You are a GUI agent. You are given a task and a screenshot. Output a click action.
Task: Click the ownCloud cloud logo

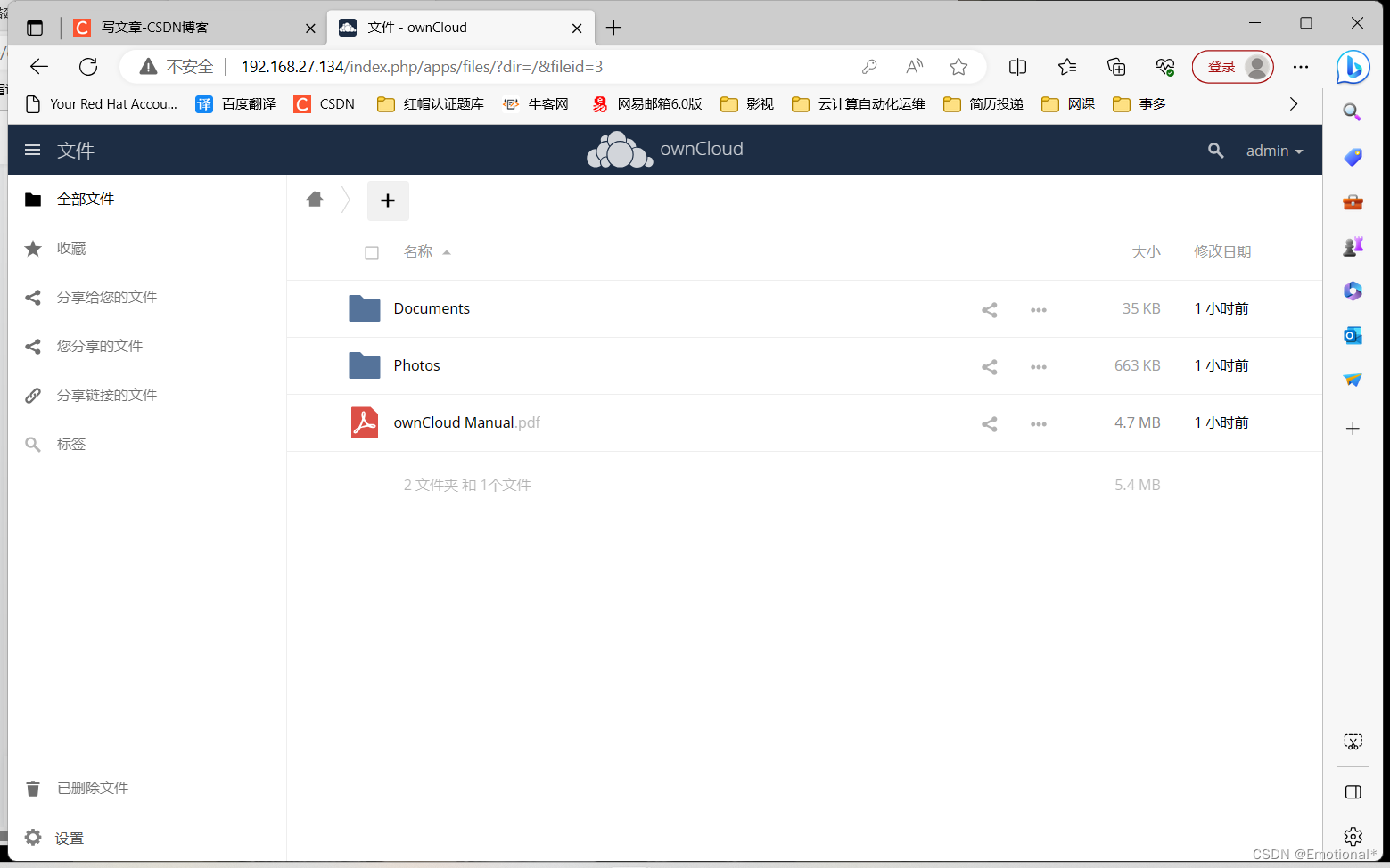(620, 150)
